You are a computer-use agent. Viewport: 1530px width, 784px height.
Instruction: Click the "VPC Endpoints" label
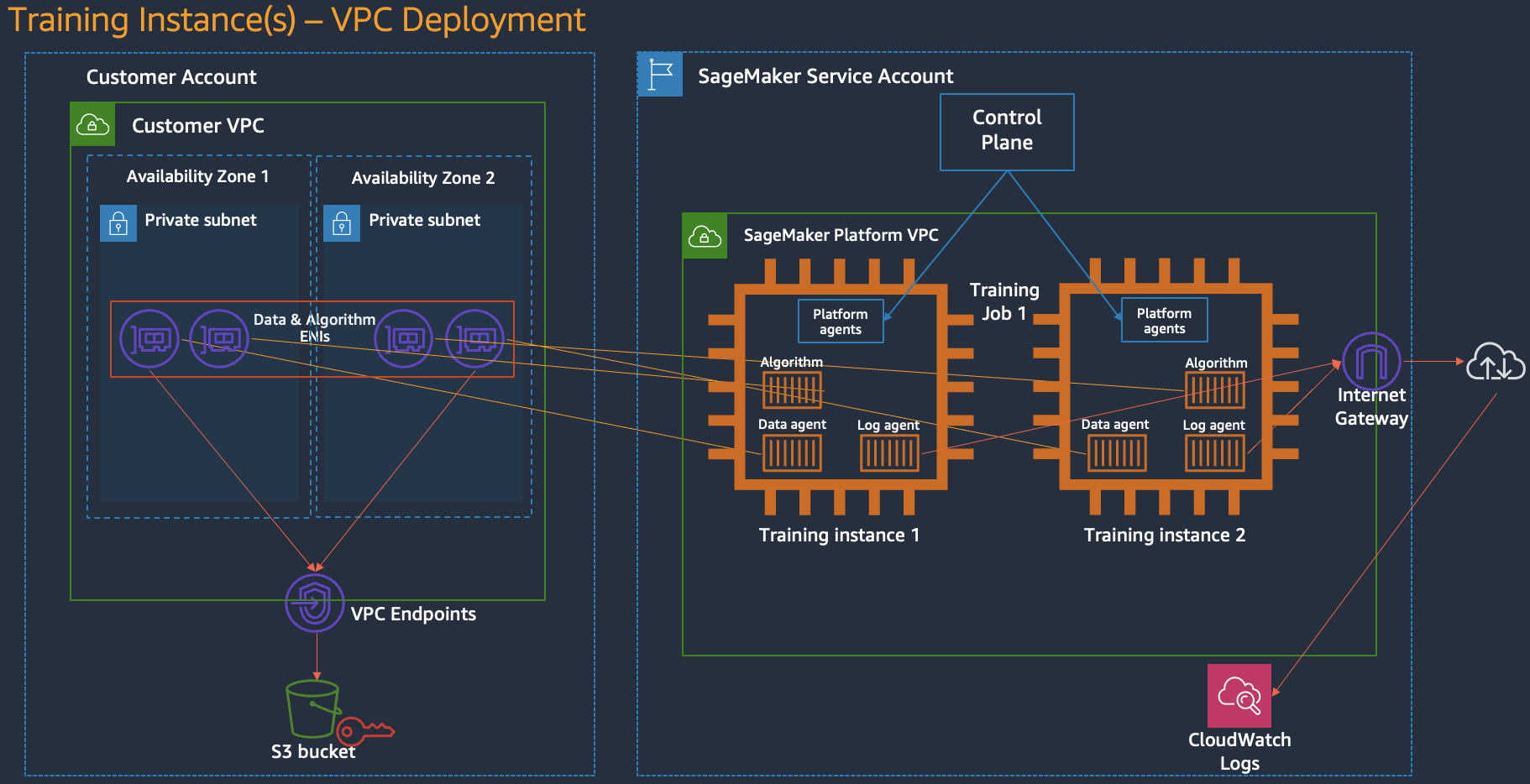coord(413,614)
